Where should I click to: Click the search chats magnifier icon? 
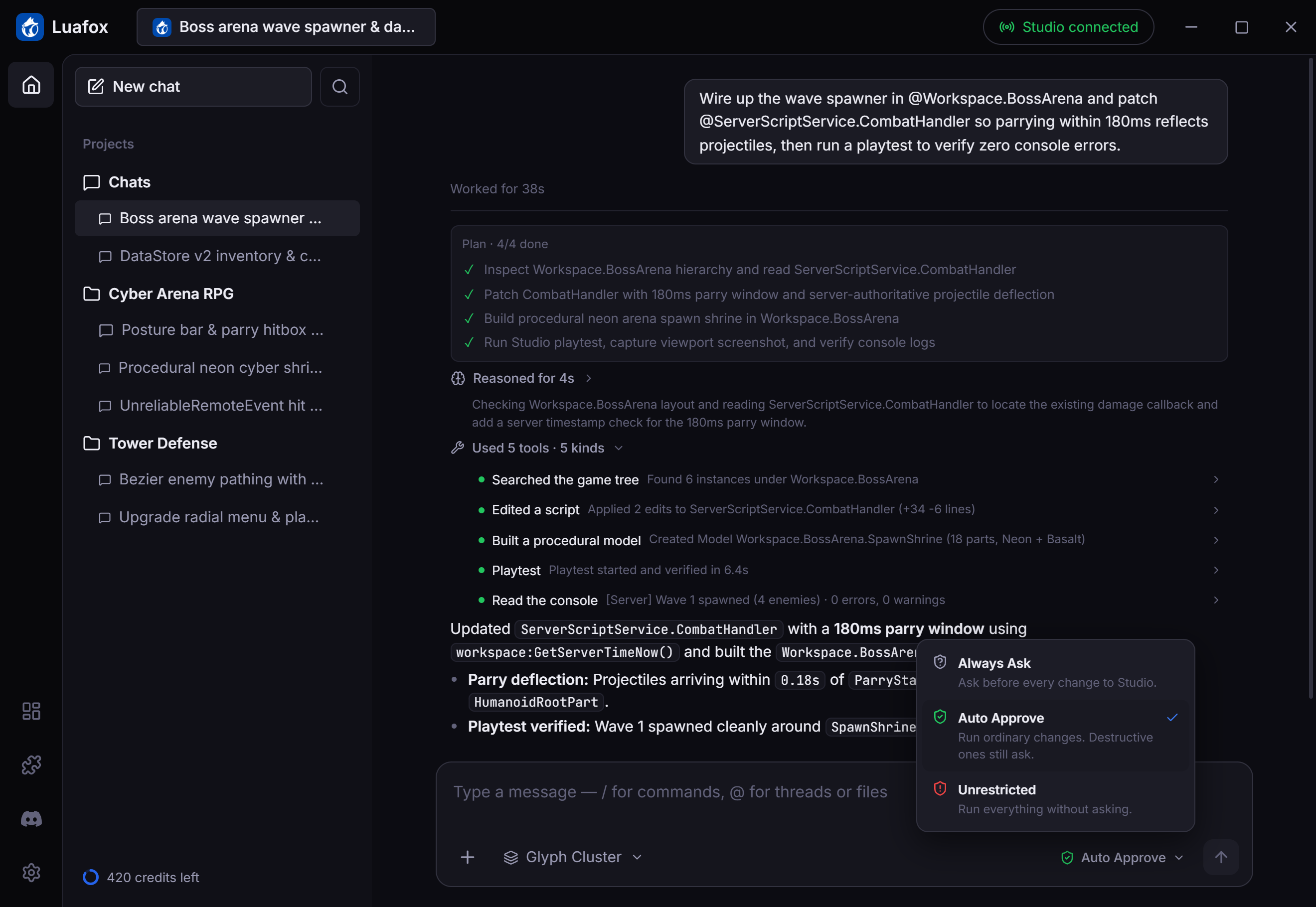click(340, 86)
